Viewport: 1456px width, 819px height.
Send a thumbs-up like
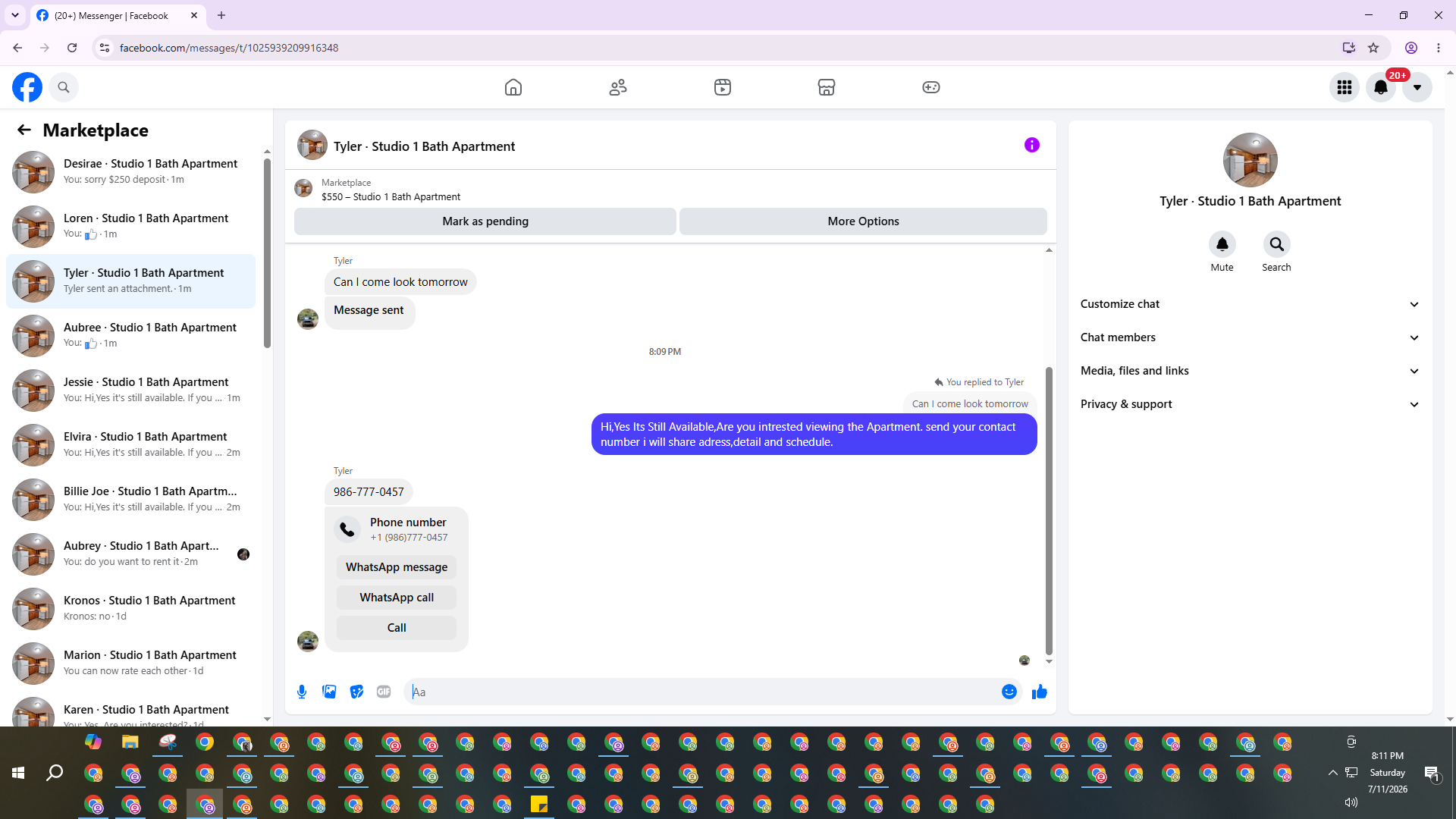pyautogui.click(x=1040, y=692)
